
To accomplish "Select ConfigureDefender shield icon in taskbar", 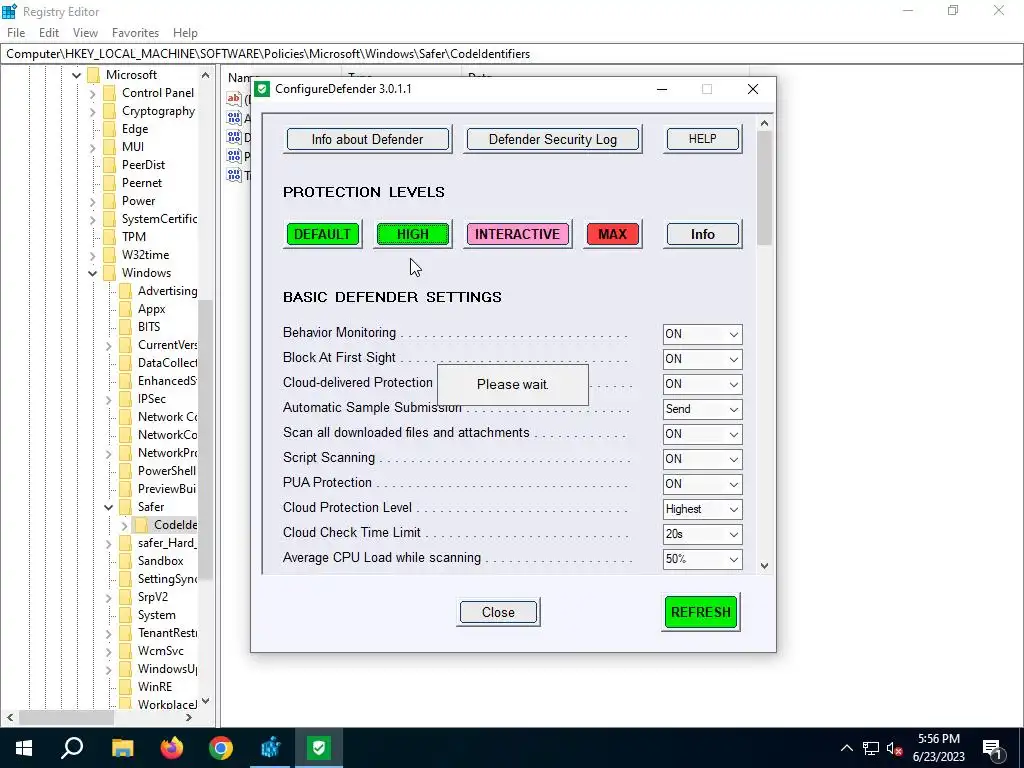I will pos(319,748).
